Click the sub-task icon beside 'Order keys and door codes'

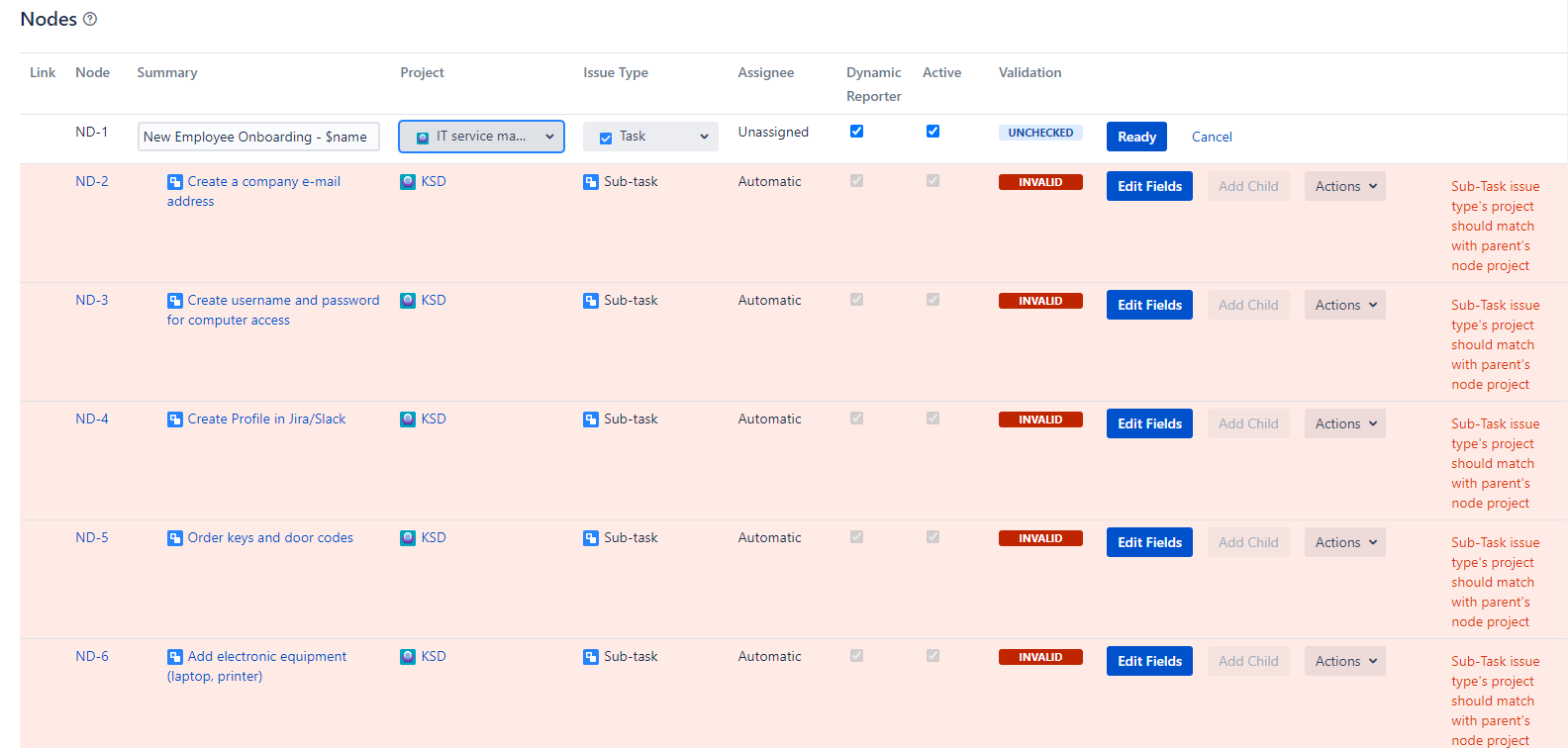(175, 538)
